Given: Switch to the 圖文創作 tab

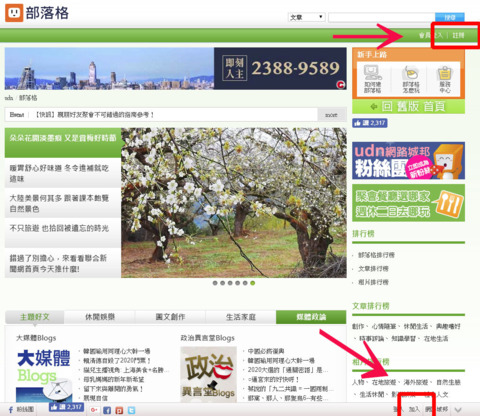Looking at the screenshot, I should (x=170, y=317).
